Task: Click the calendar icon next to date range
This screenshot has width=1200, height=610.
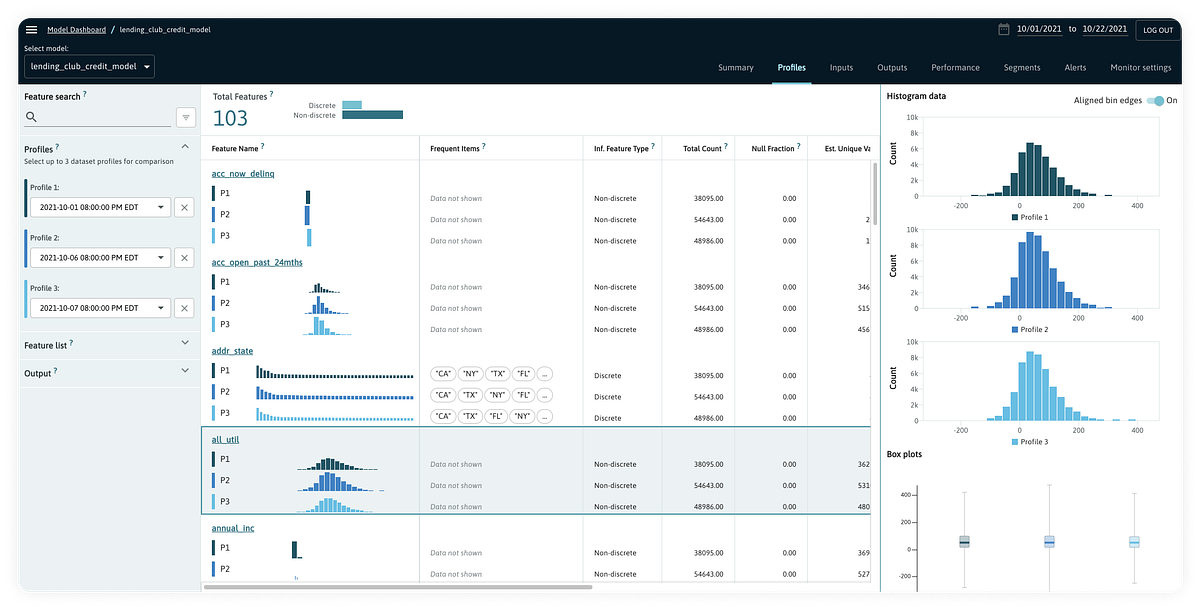Action: [1004, 29]
